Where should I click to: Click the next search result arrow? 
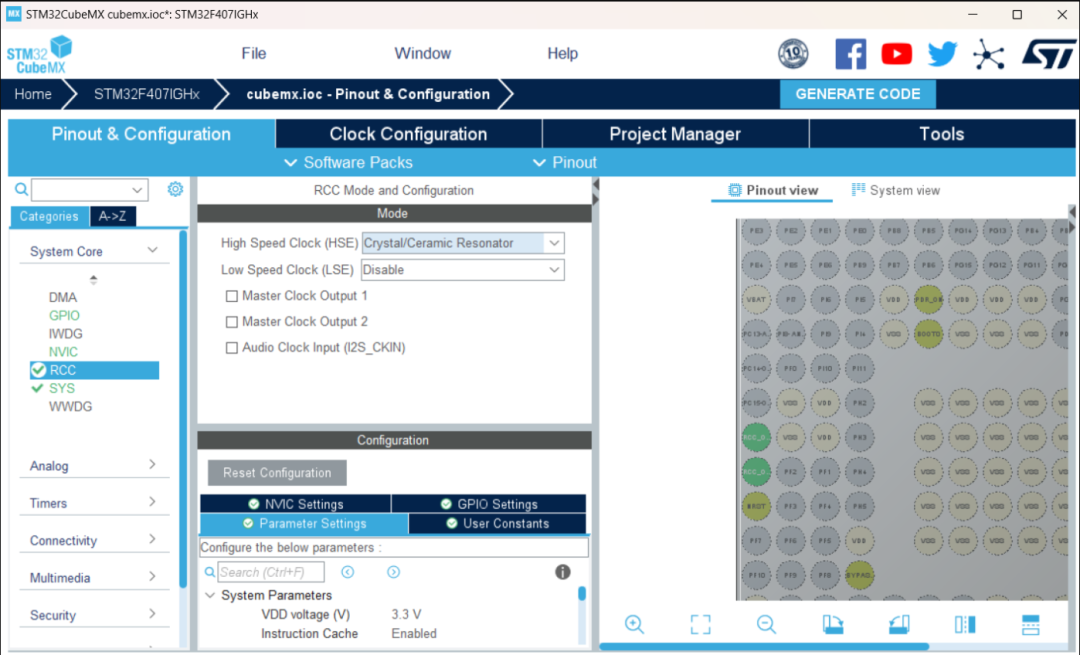393,572
